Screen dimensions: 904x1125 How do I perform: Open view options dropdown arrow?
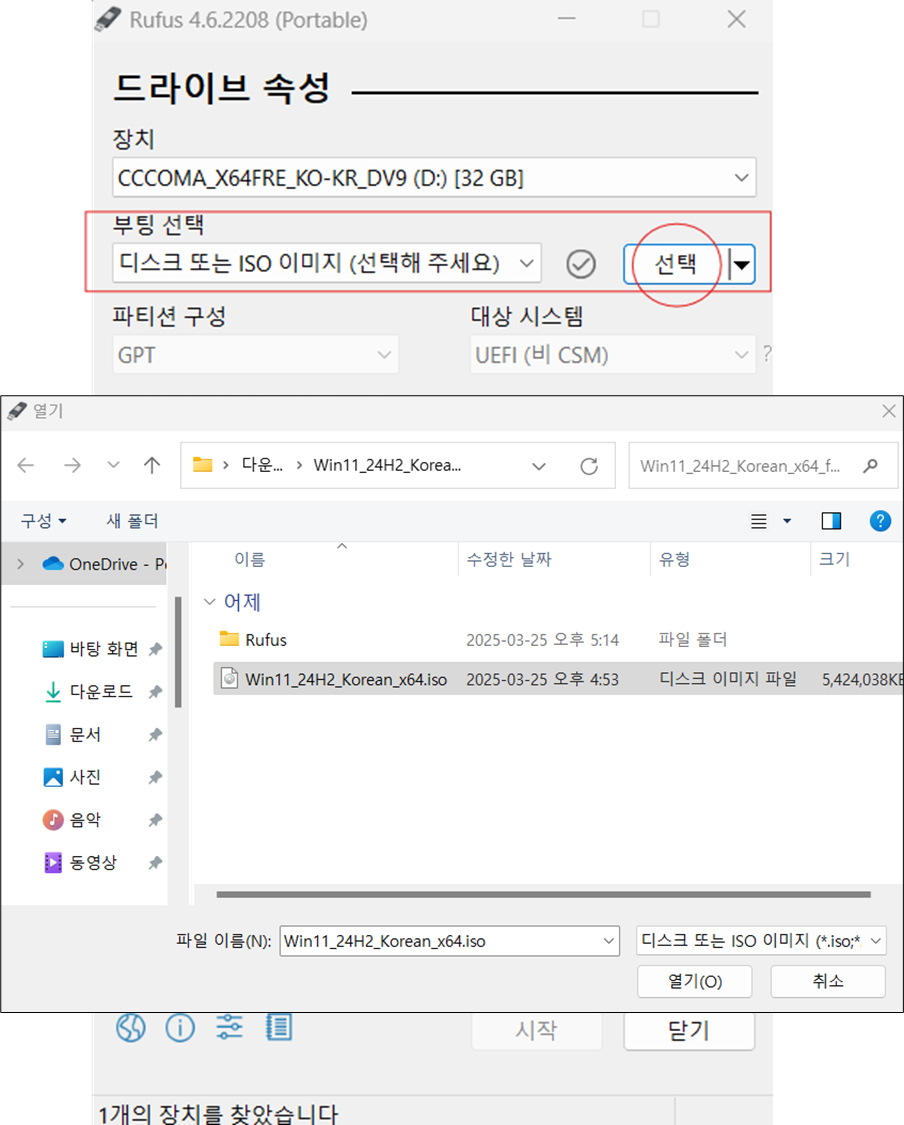click(x=787, y=521)
